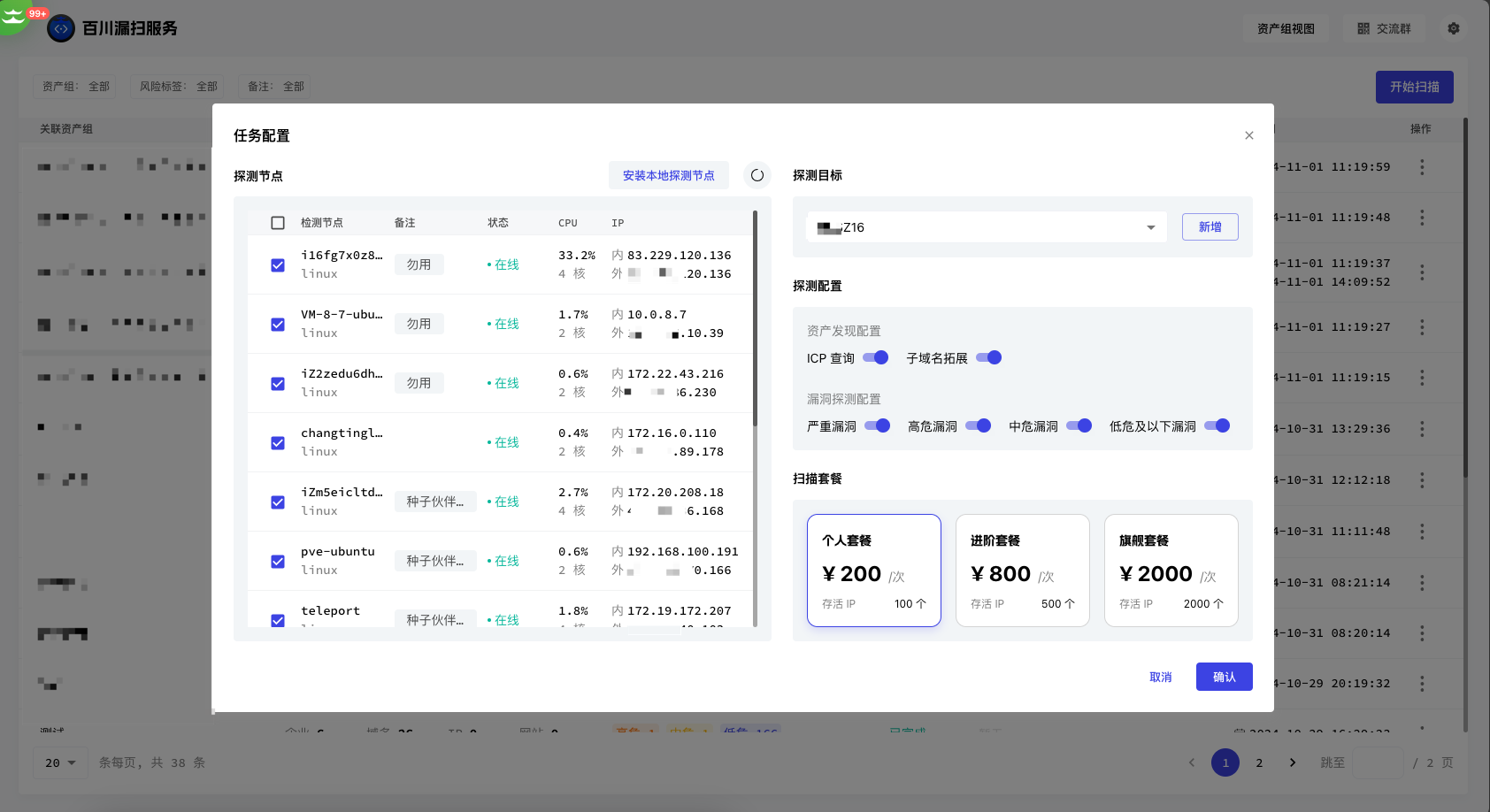
Task: Uncheck node pve-ubuntu checkbox
Action: click(278, 562)
